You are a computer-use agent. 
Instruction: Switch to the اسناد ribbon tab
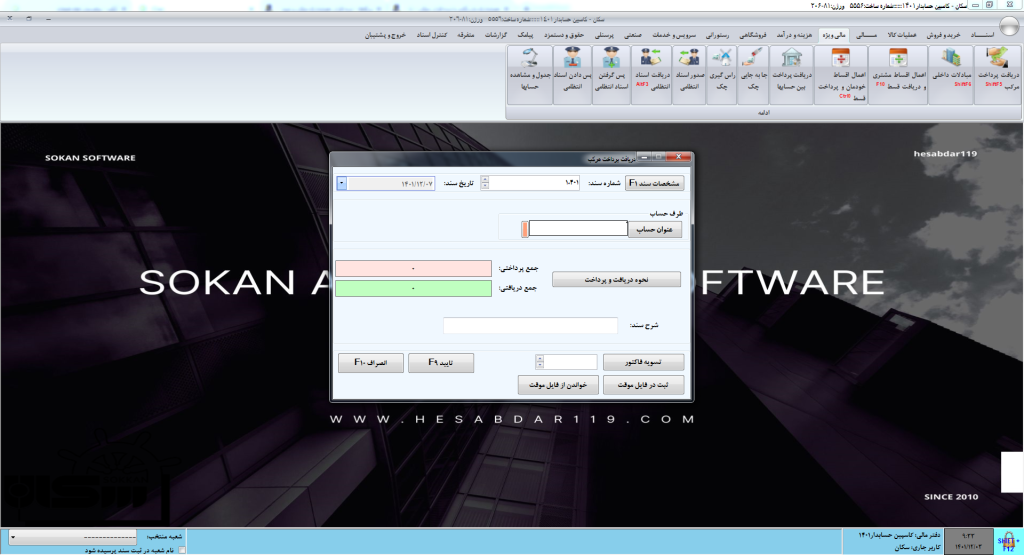pyautogui.click(x=982, y=35)
